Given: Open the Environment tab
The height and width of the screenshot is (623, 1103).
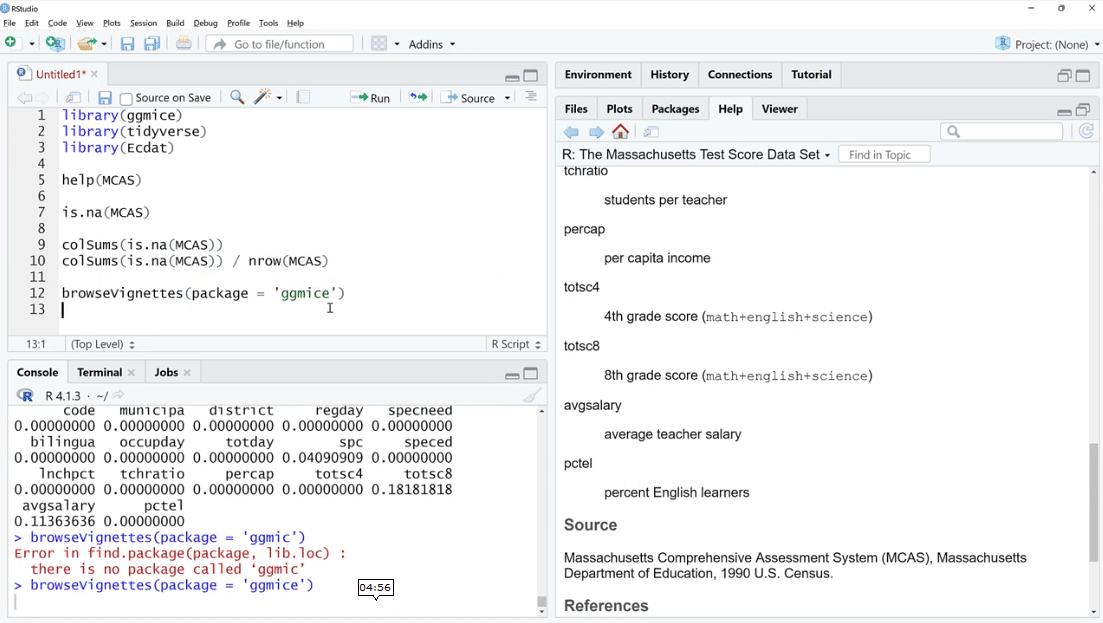Looking at the screenshot, I should coord(598,75).
